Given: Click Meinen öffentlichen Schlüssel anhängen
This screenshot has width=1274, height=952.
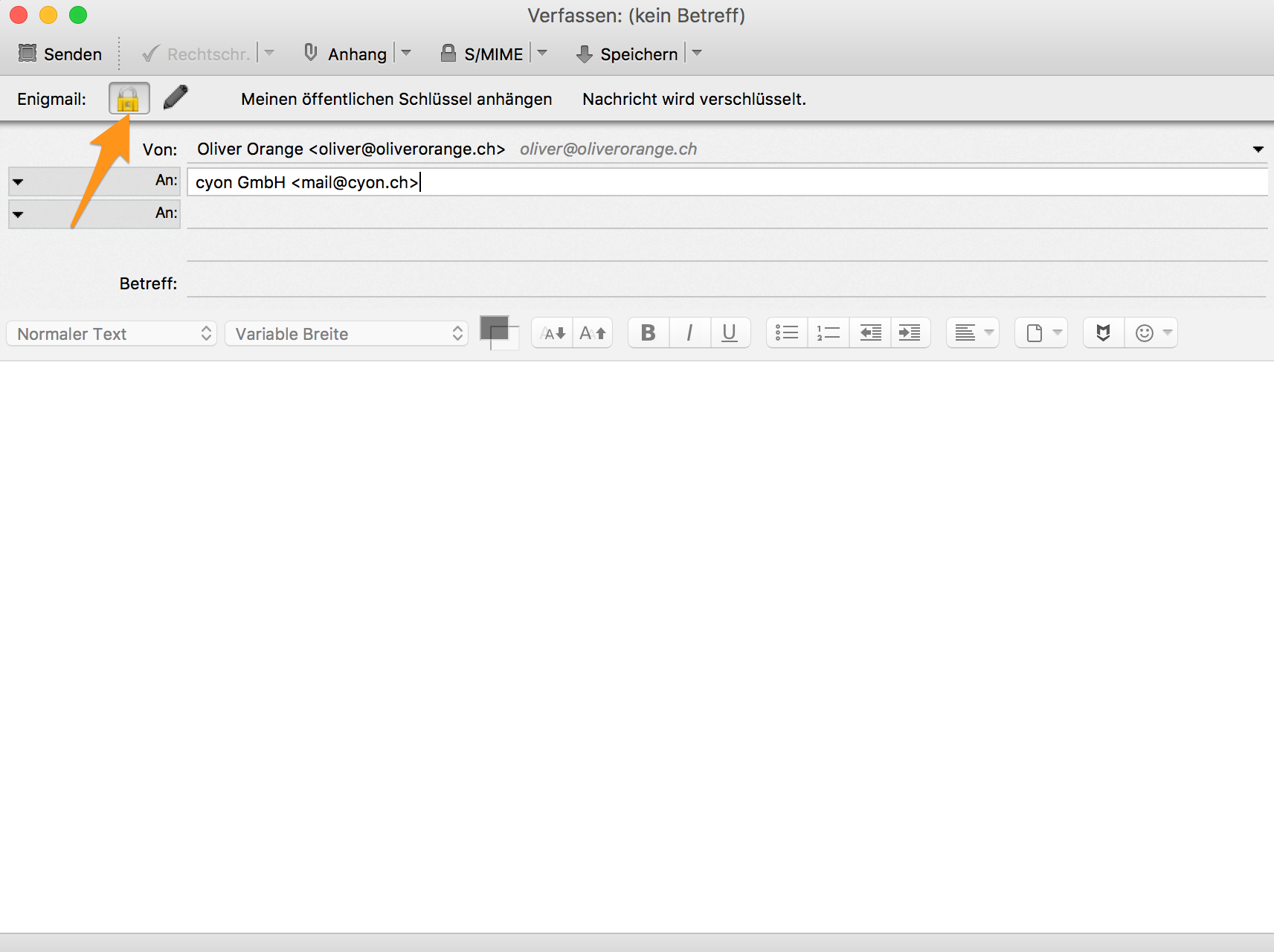Looking at the screenshot, I should 396,99.
